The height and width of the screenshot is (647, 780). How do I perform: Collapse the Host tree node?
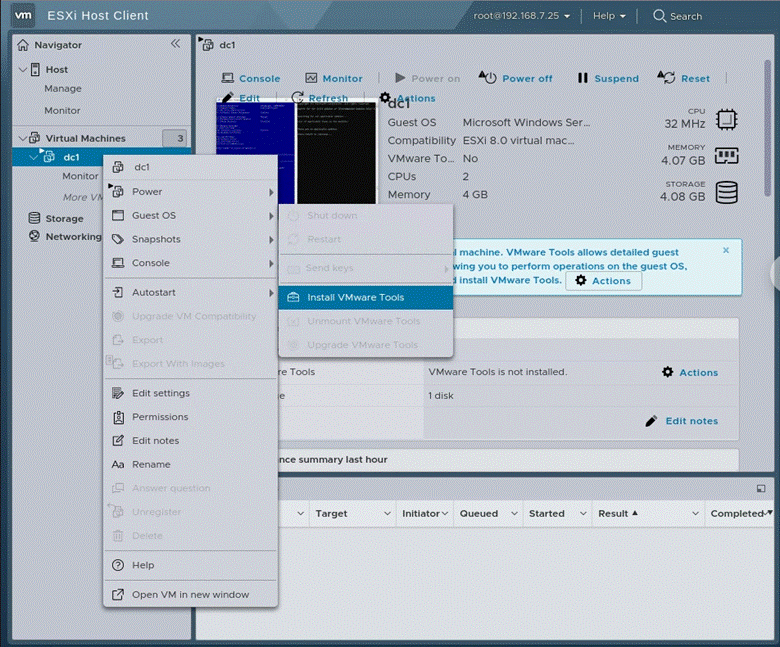click(22, 69)
